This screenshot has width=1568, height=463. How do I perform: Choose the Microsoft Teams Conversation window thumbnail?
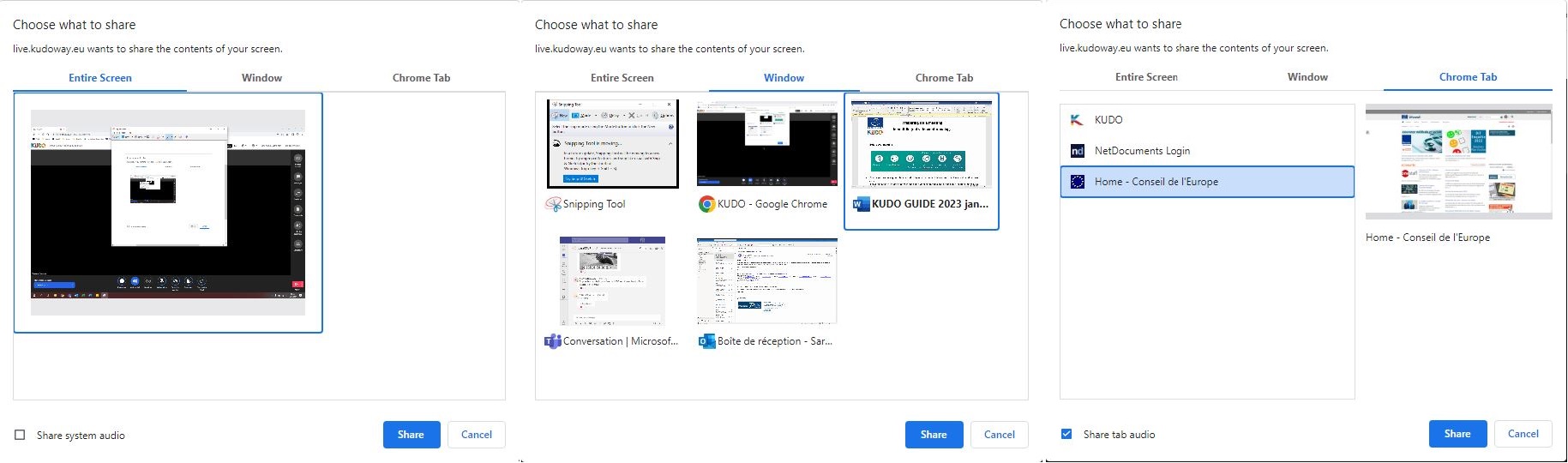613,281
